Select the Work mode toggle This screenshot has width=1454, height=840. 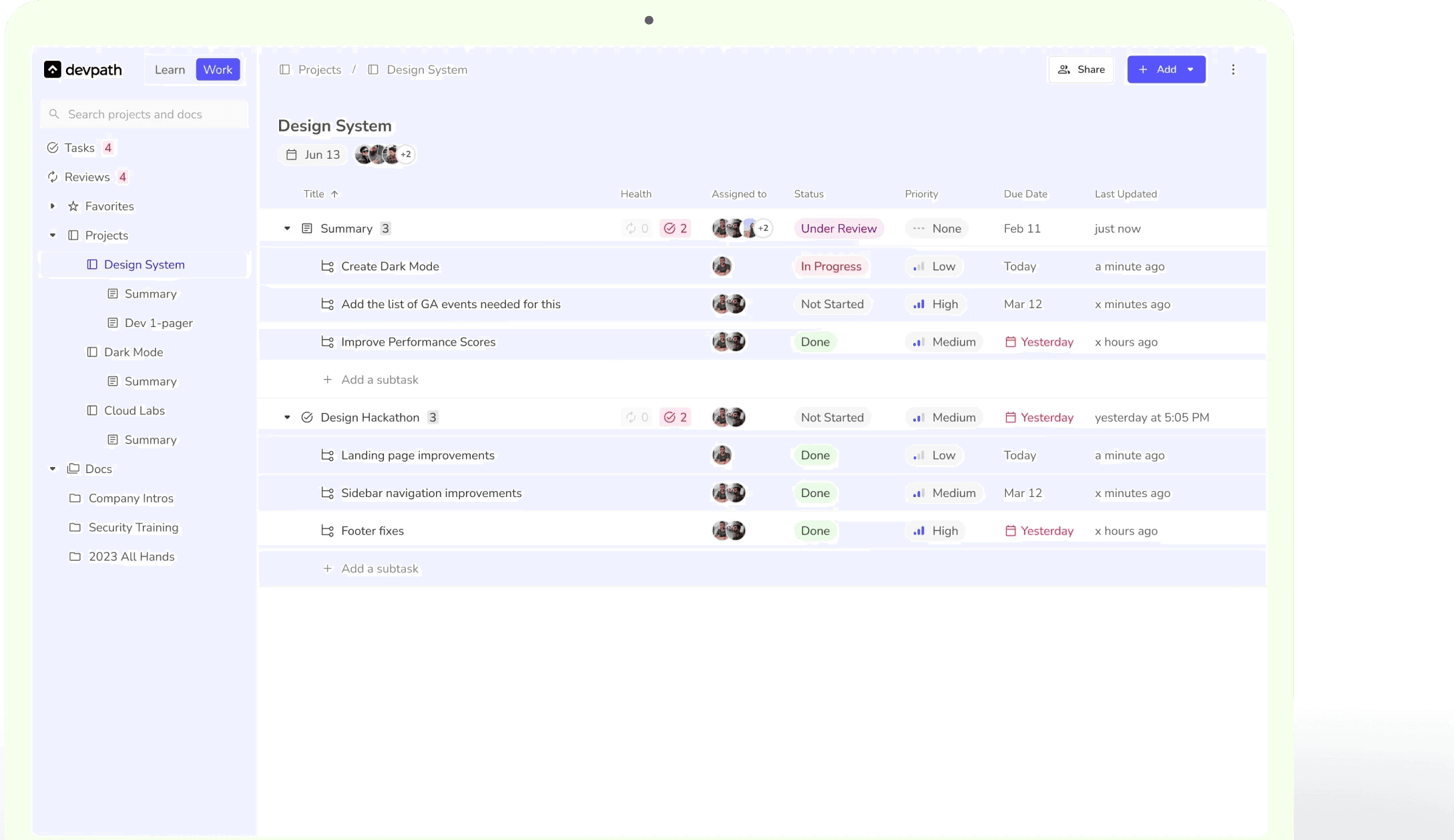pos(218,69)
